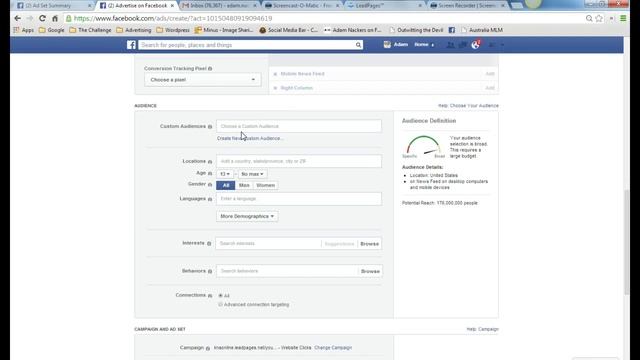Click Age info icon
The height and width of the screenshot is (360, 640).
[210, 173]
